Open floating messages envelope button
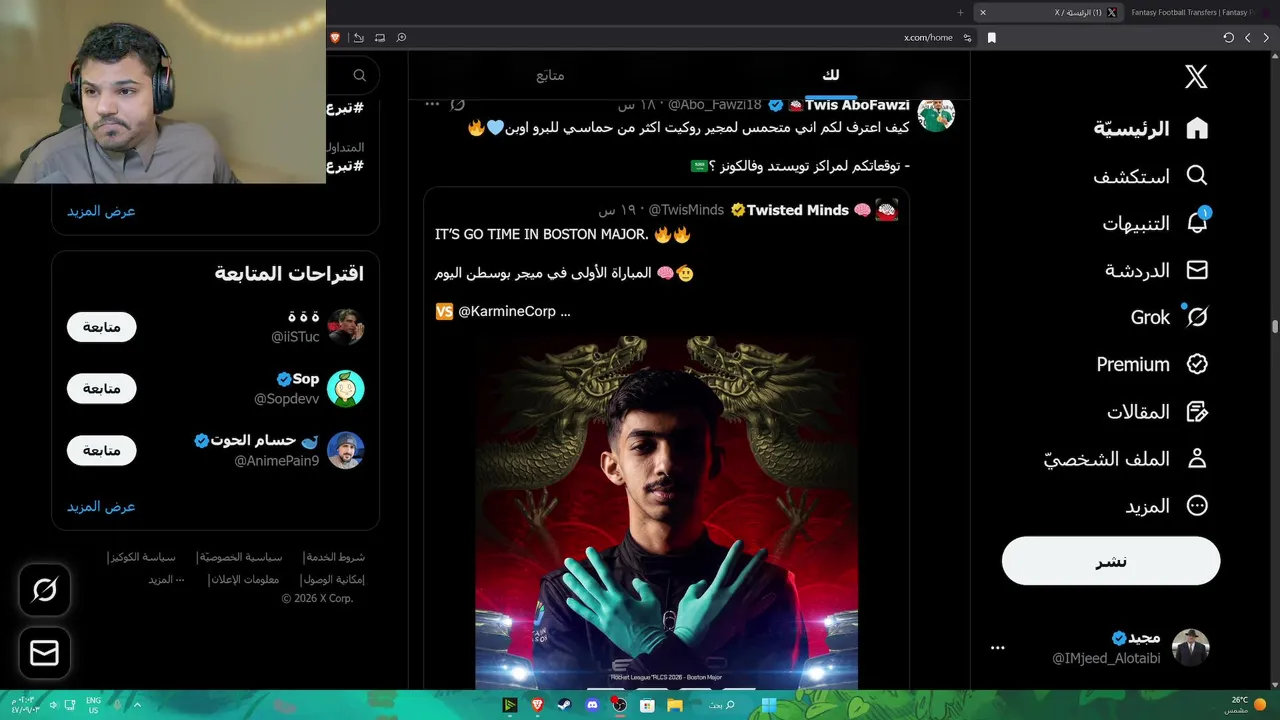This screenshot has width=1280, height=720. pyautogui.click(x=44, y=653)
